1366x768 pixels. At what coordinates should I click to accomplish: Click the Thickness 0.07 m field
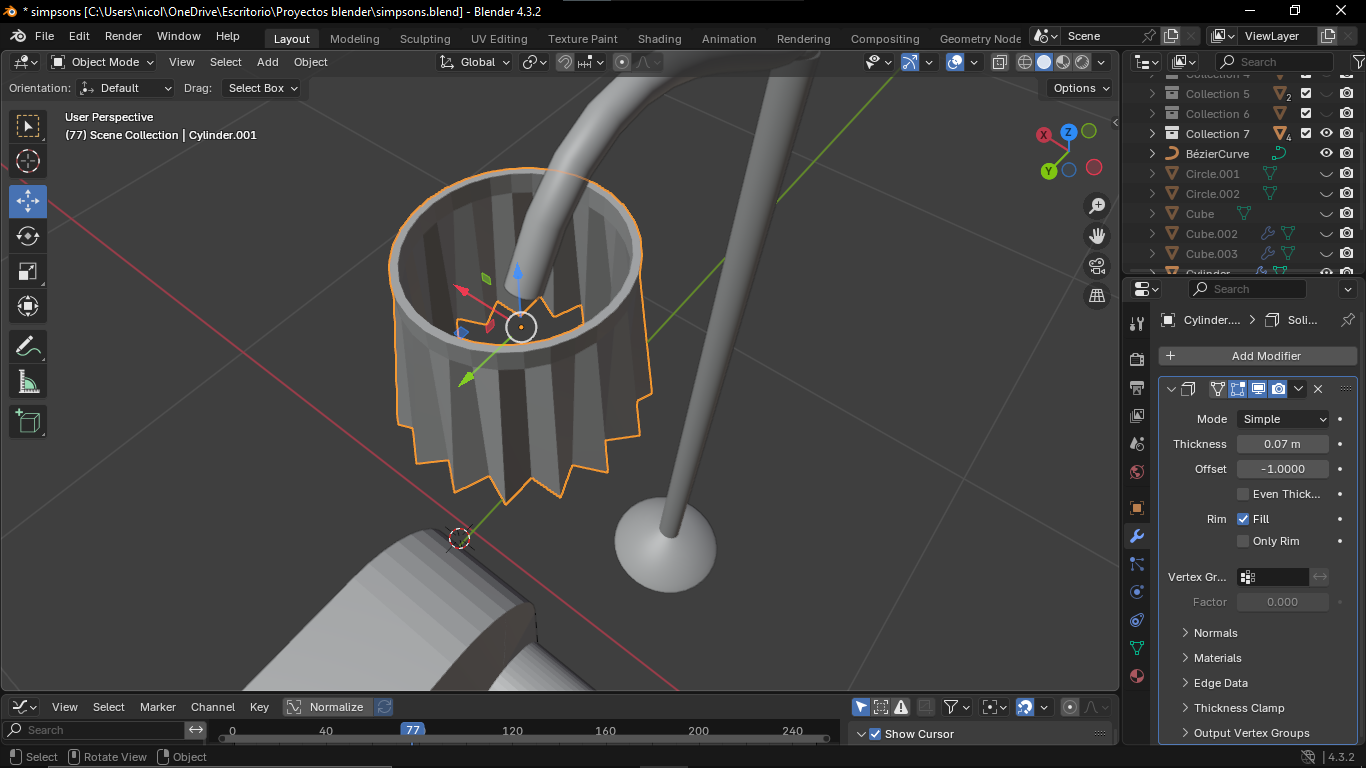[x=1283, y=444]
